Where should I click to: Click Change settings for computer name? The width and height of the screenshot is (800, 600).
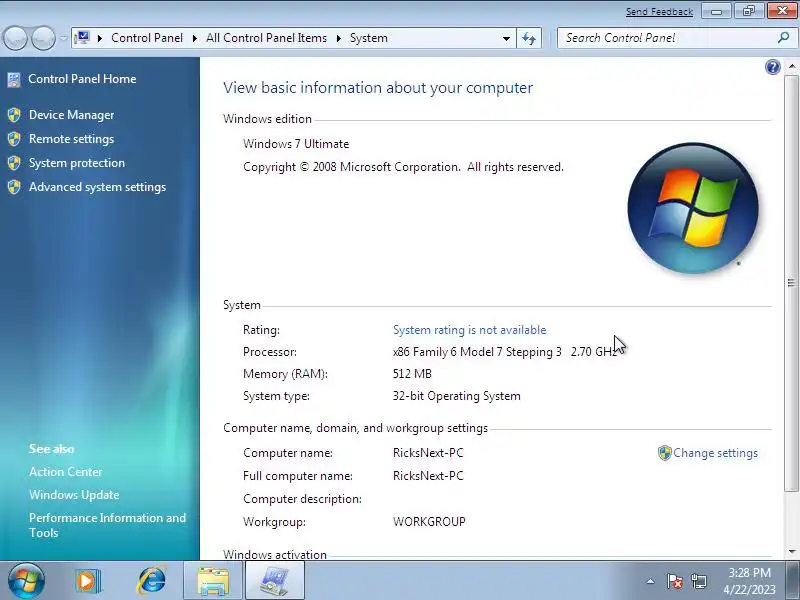click(715, 453)
